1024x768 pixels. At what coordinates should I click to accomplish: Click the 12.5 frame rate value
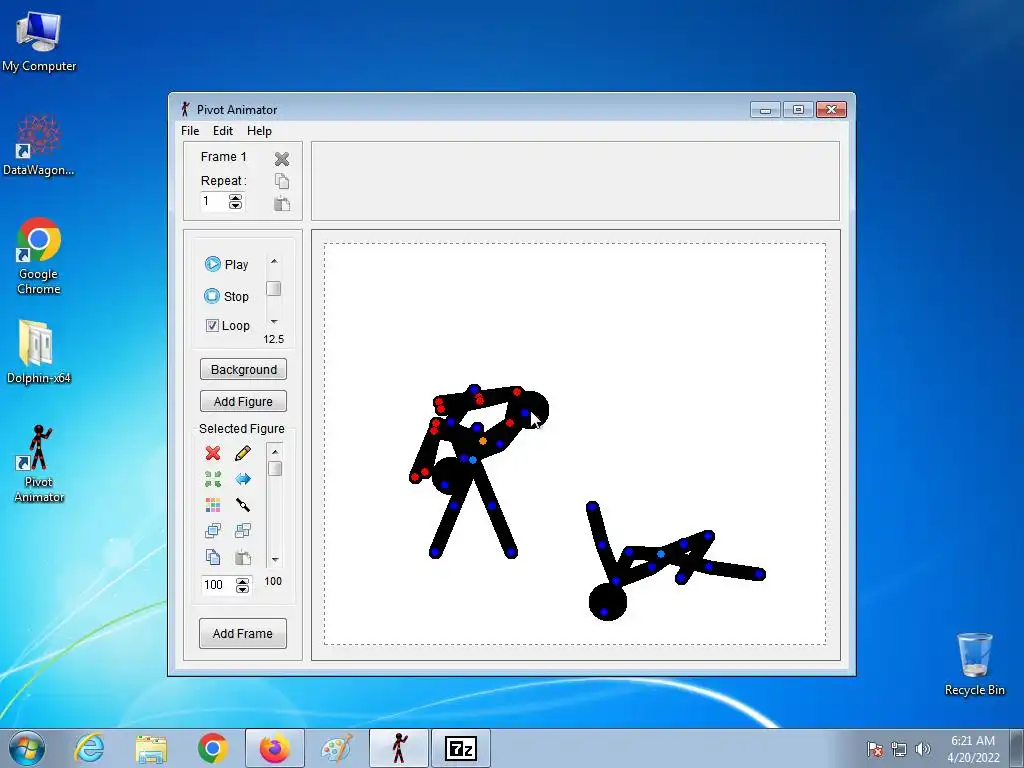pos(274,339)
